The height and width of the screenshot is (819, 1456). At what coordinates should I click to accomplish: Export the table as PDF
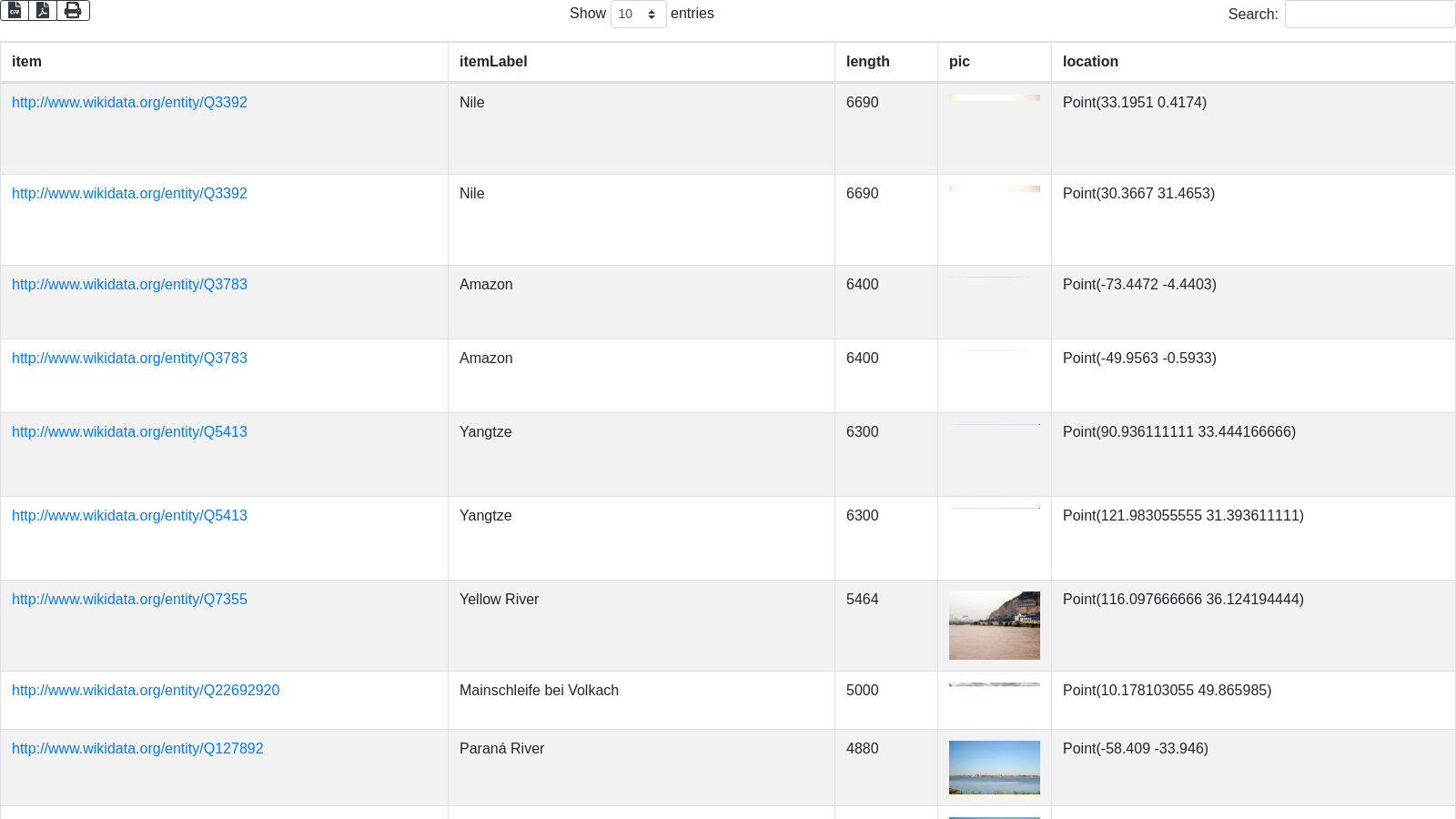[x=43, y=10]
